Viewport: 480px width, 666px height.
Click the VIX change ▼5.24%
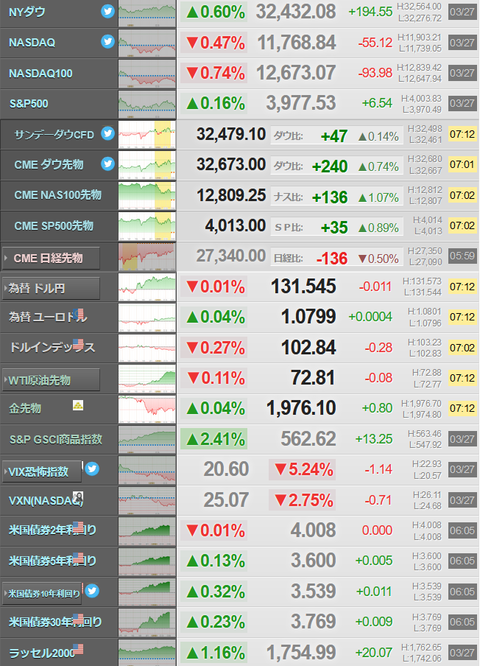pos(304,470)
